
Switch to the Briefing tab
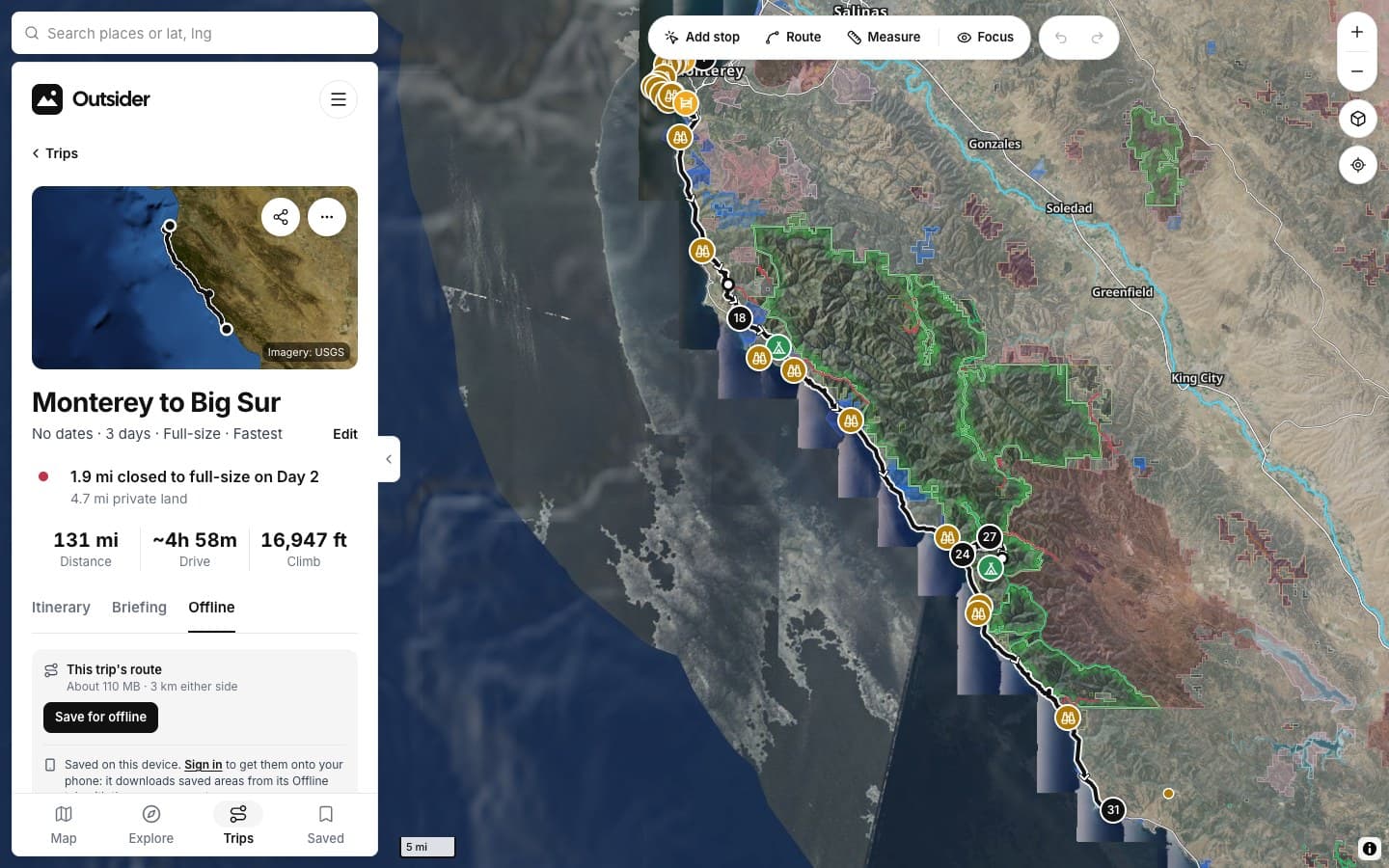(139, 608)
